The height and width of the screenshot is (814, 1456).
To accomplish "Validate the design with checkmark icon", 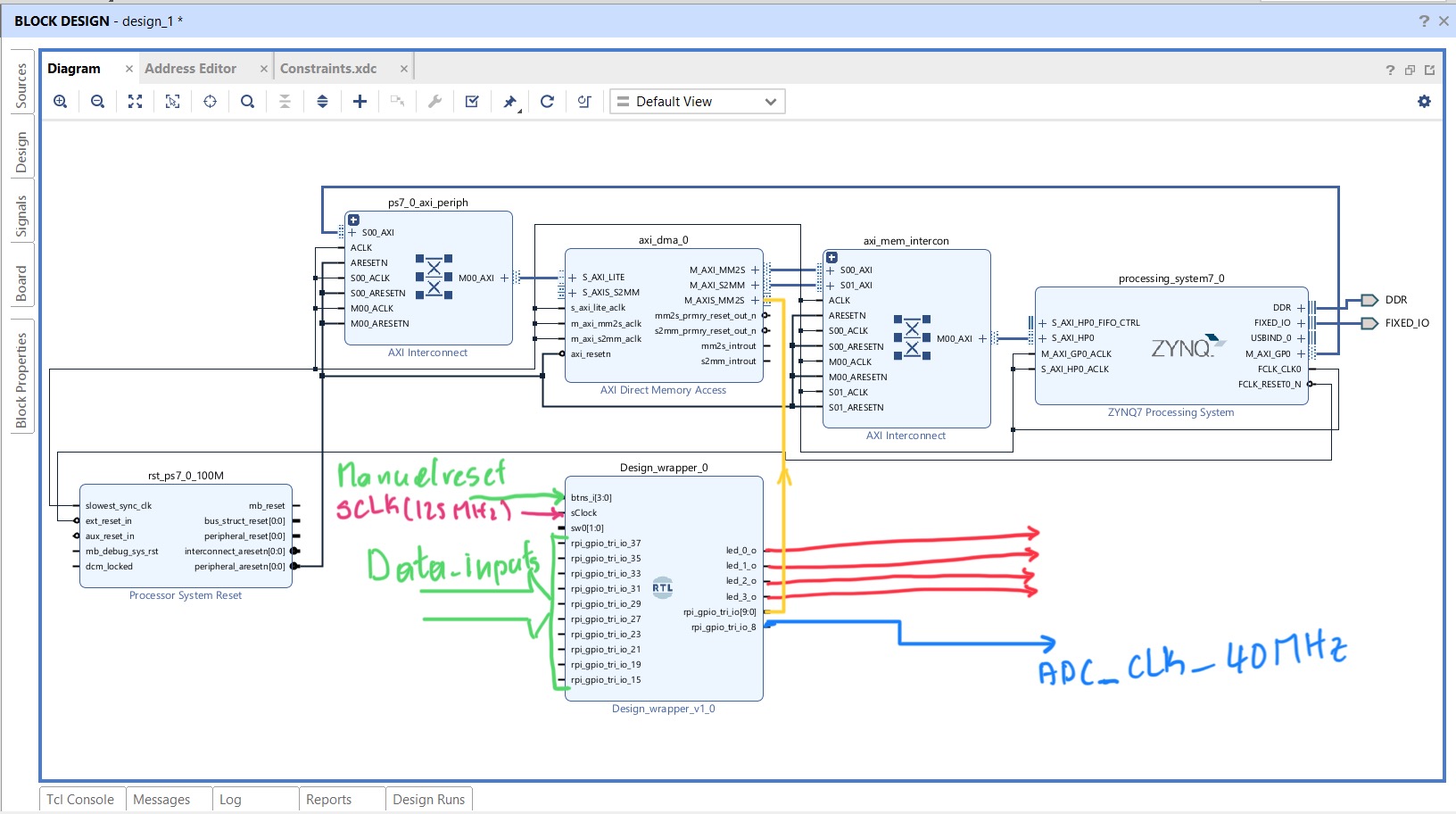I will pyautogui.click(x=472, y=102).
